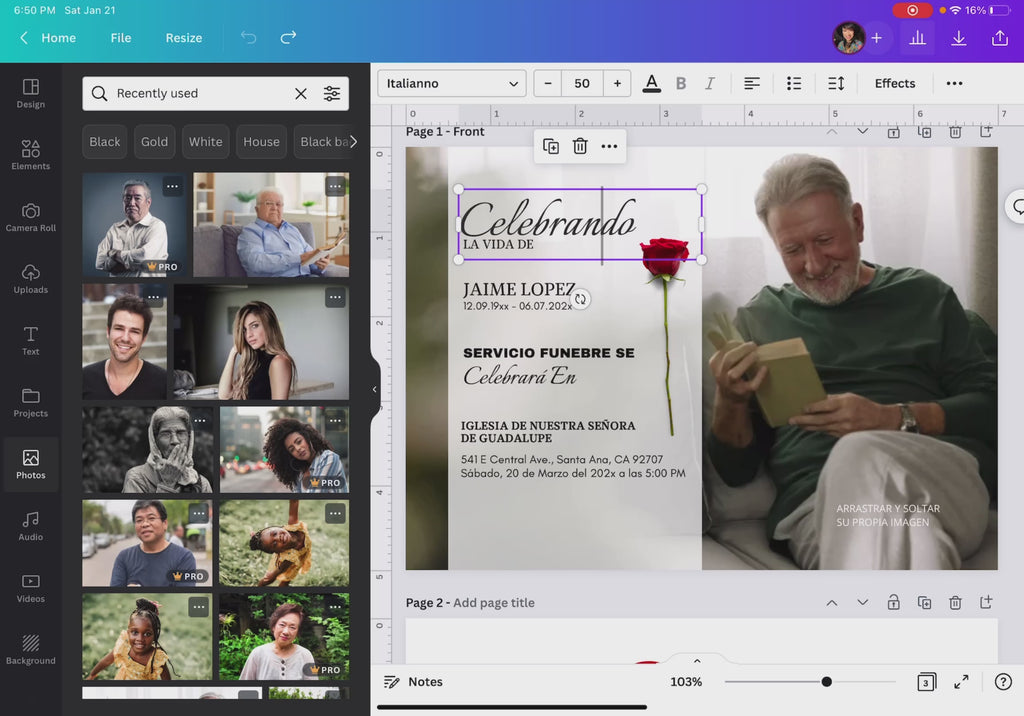Open insights chart icon
The image size is (1024, 716).
pos(918,38)
